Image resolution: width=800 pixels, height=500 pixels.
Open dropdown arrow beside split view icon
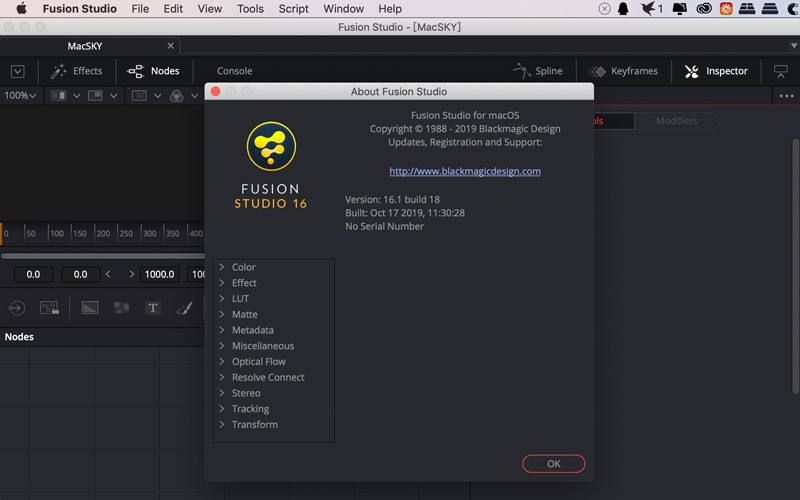[77, 95]
